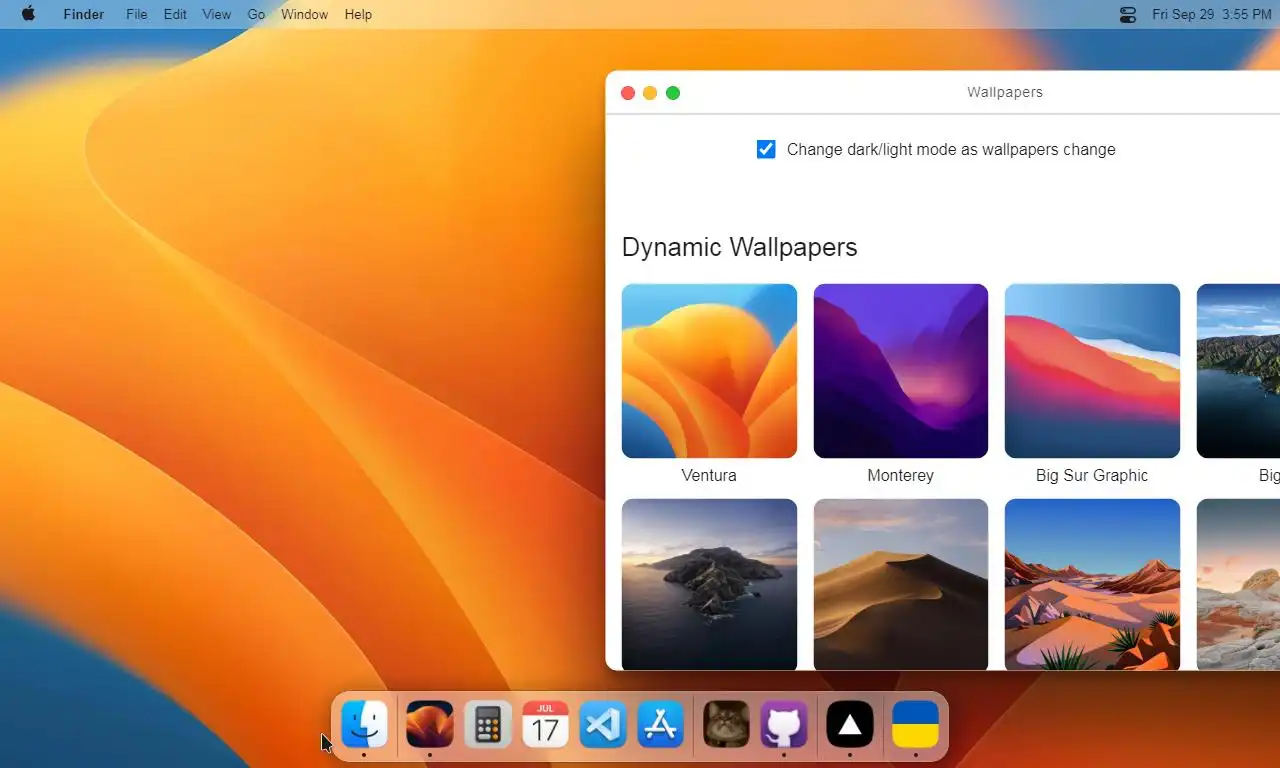Open the purple GitHub dock icon
Image resolution: width=1280 pixels, height=768 pixels.
click(x=784, y=724)
